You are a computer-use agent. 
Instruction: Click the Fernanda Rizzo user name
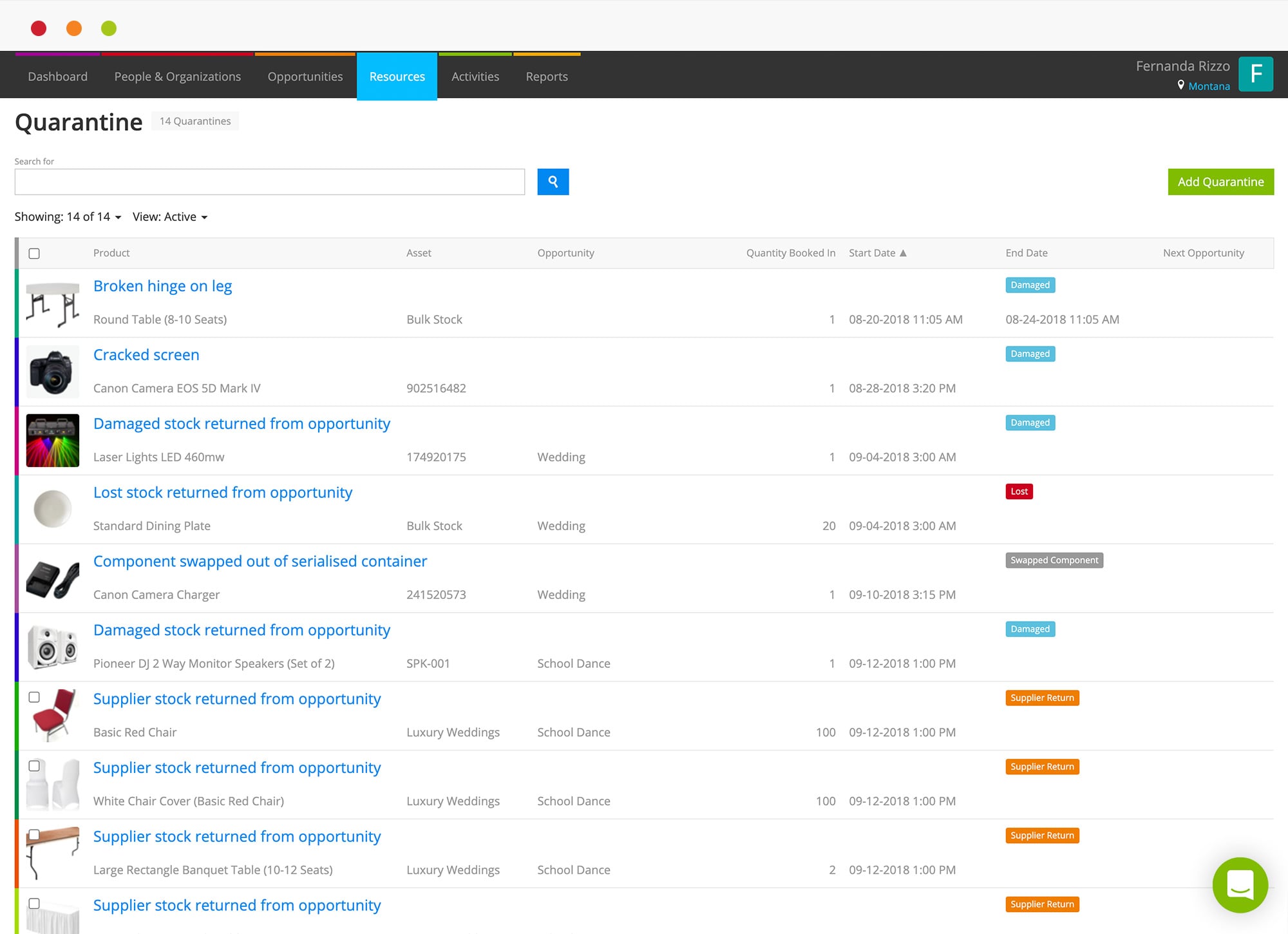point(1182,66)
